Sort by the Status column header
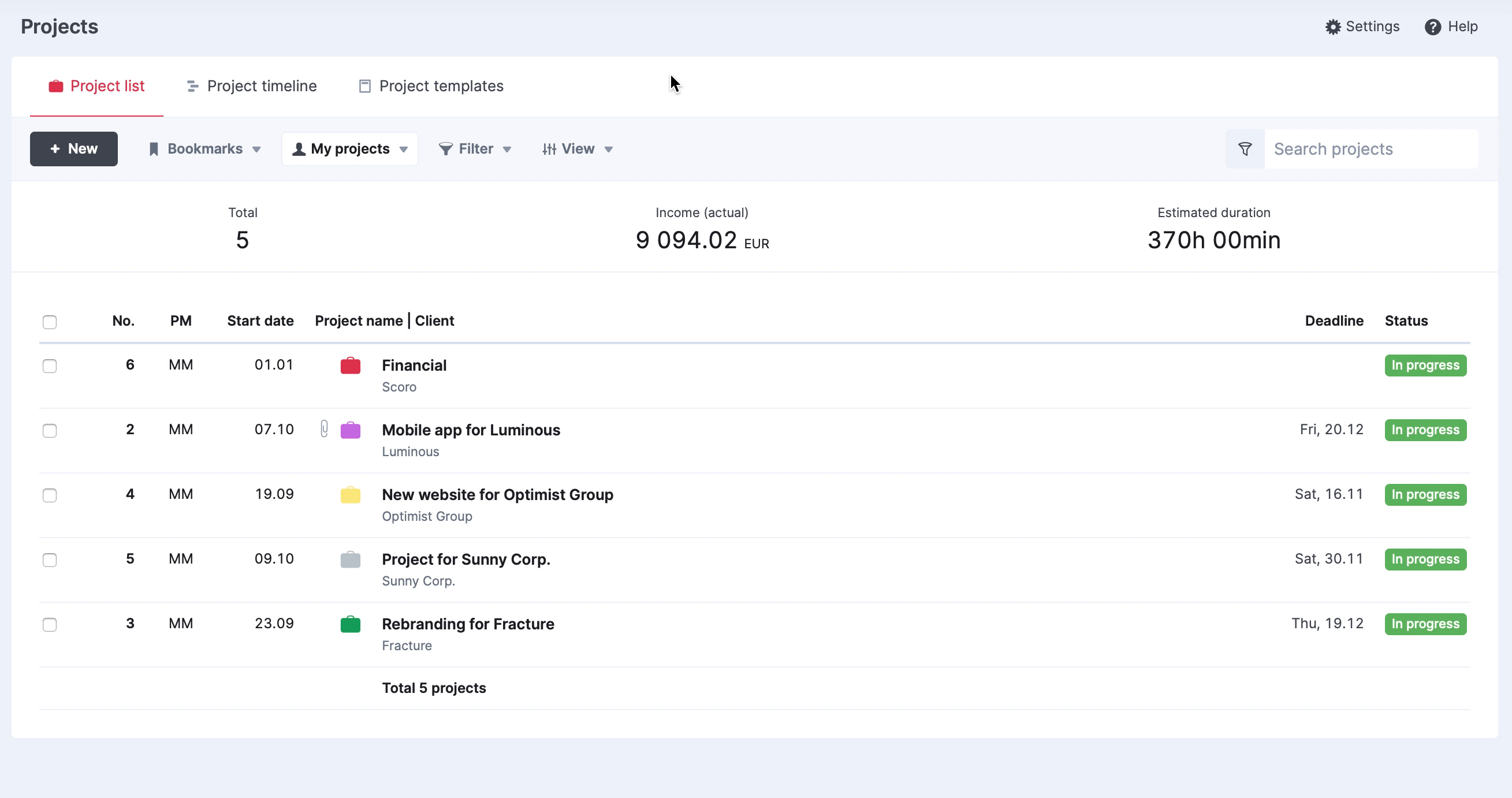Image resolution: width=1512 pixels, height=798 pixels. coord(1406,321)
